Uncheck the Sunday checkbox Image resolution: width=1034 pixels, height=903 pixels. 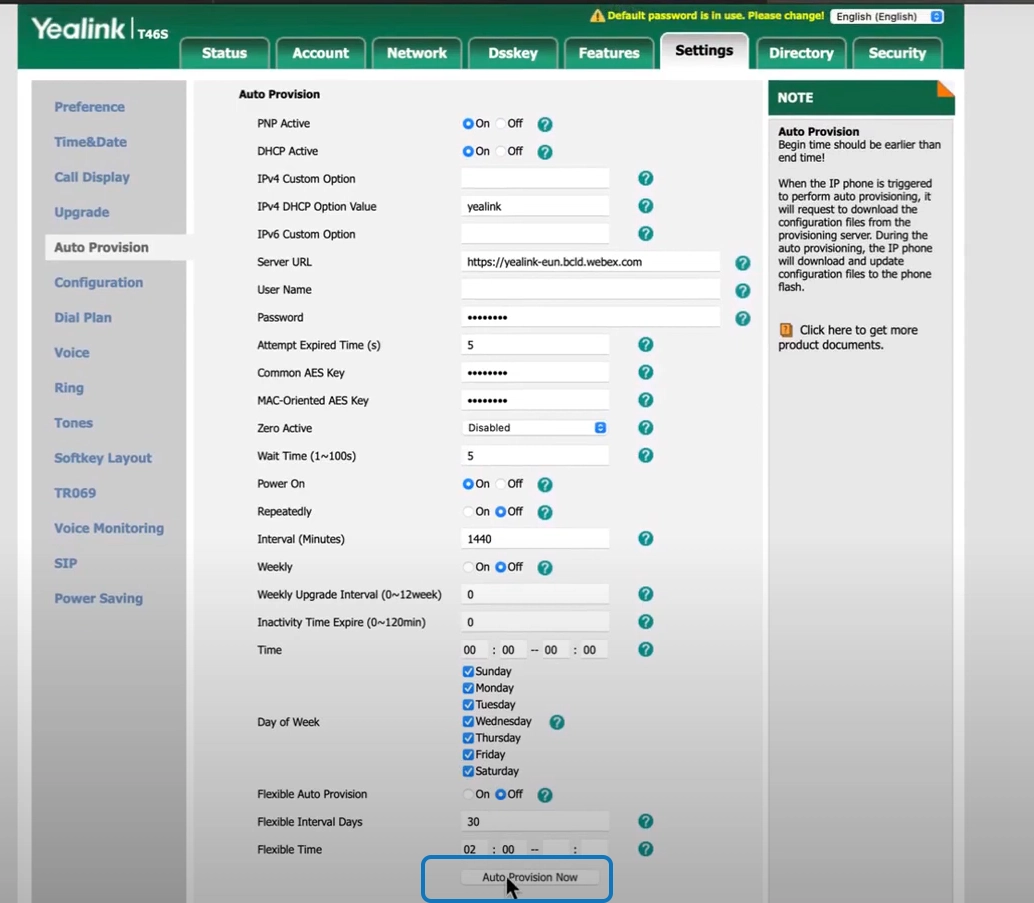point(468,671)
